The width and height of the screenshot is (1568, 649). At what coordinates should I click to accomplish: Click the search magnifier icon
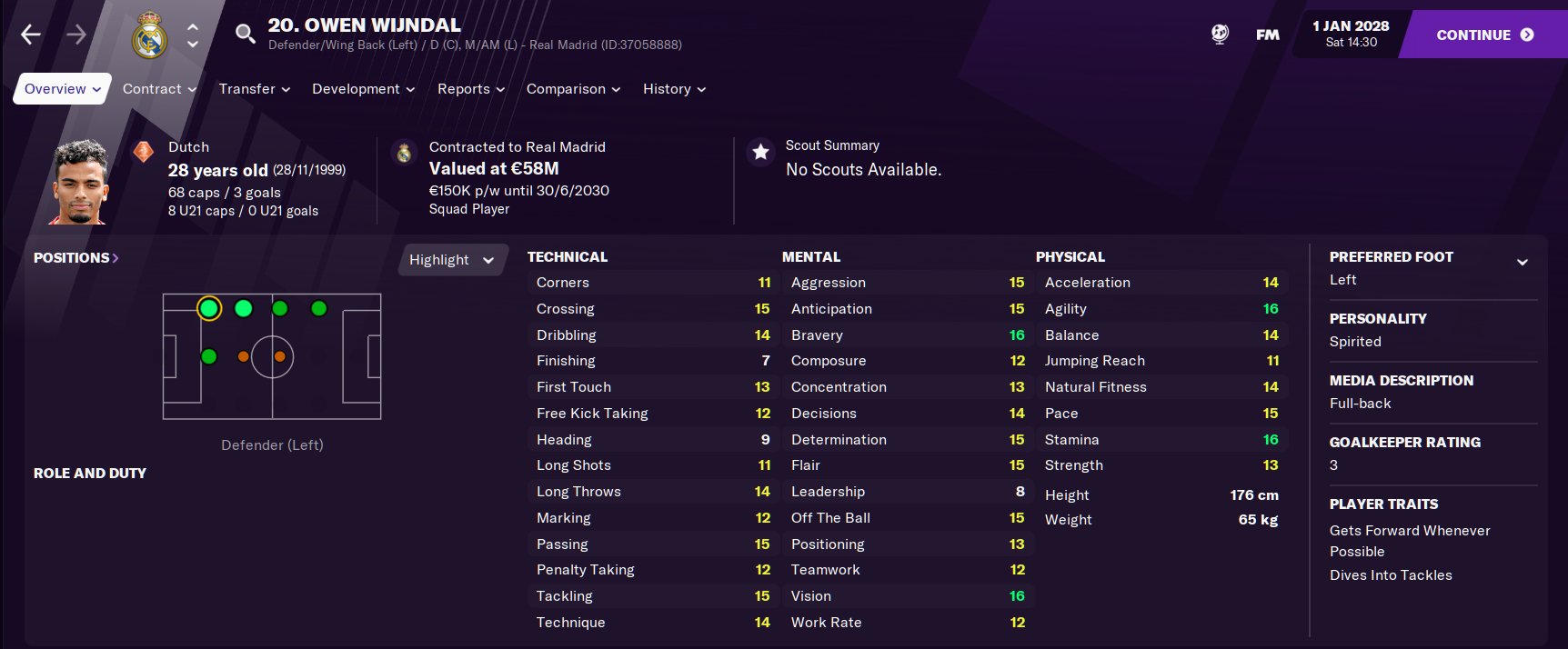coord(245,35)
